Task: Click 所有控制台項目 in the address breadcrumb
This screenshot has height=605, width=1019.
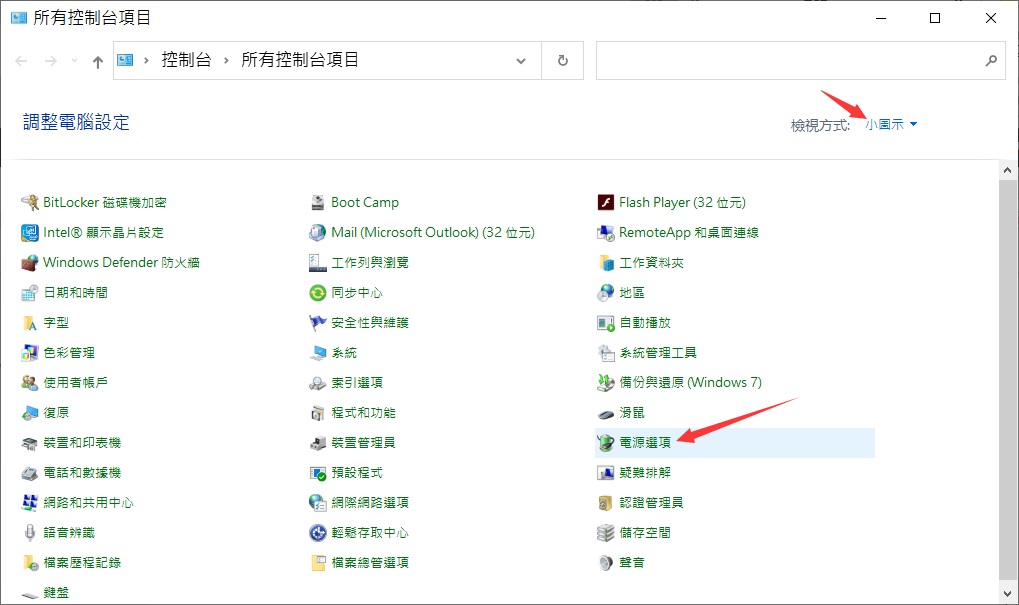Action: [300, 60]
